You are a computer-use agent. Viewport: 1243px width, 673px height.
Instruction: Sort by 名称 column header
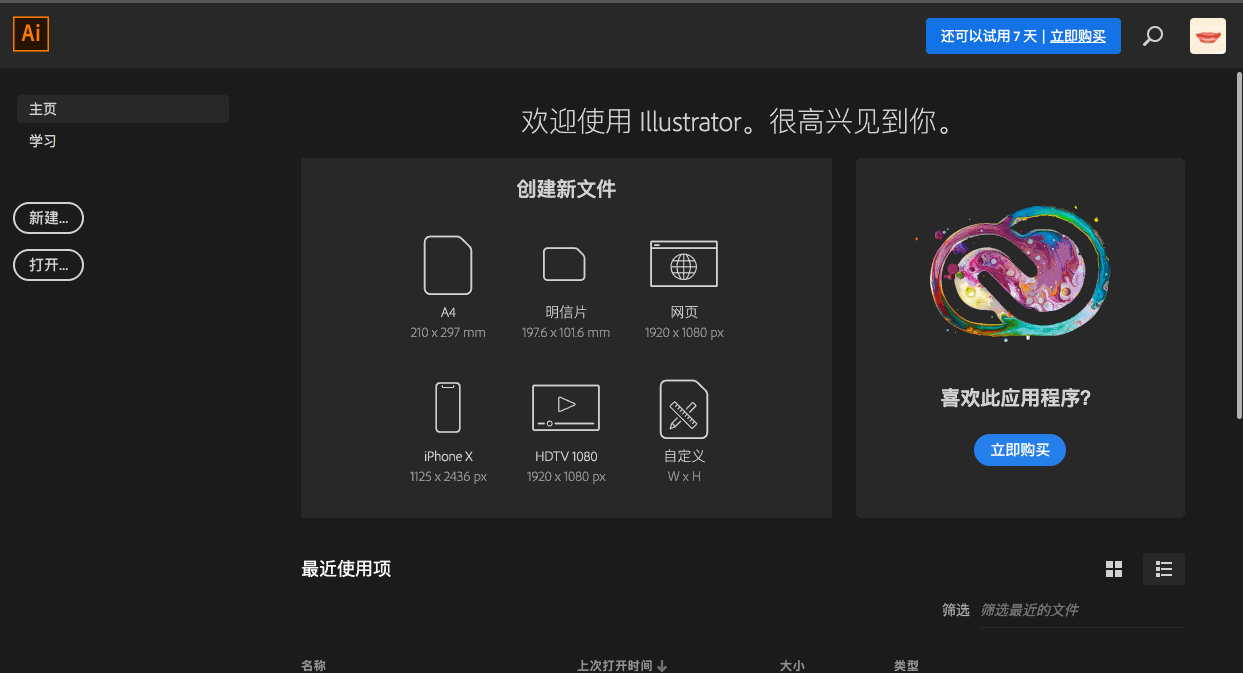[x=313, y=665]
